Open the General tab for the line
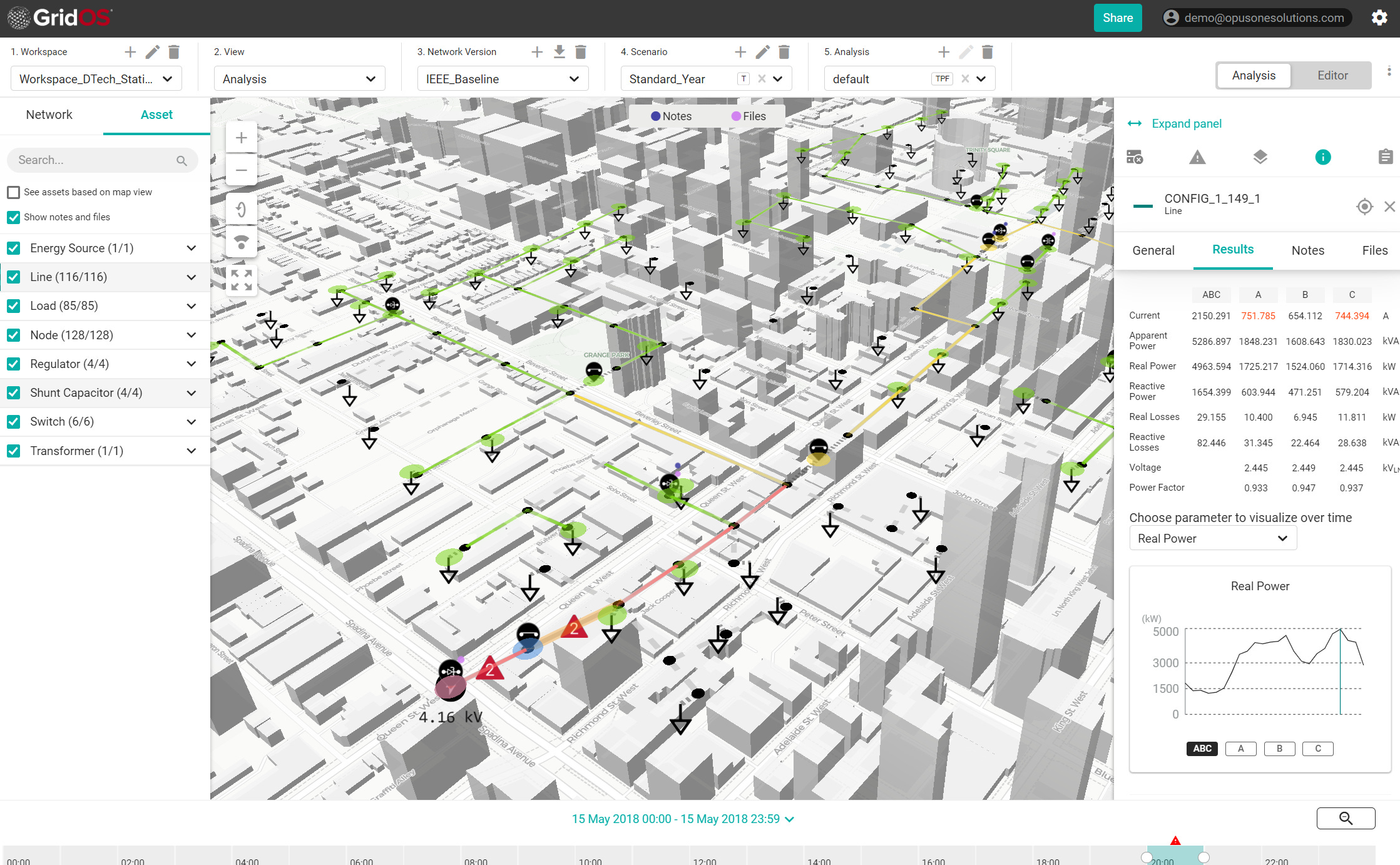Screen dimensions: 1400x865 point(1153,250)
